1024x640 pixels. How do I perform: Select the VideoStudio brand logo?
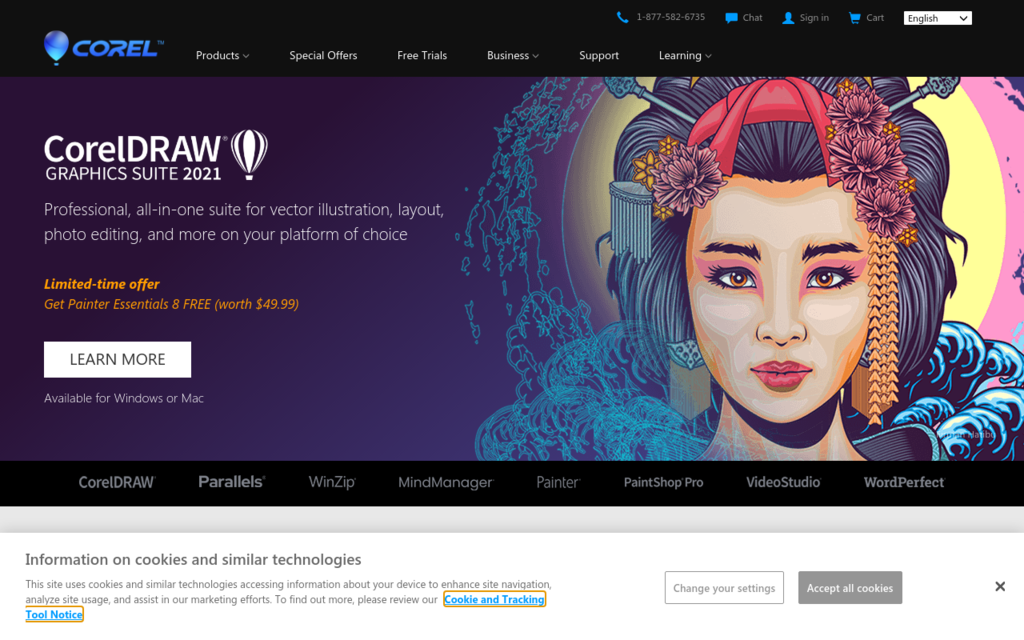(x=783, y=482)
